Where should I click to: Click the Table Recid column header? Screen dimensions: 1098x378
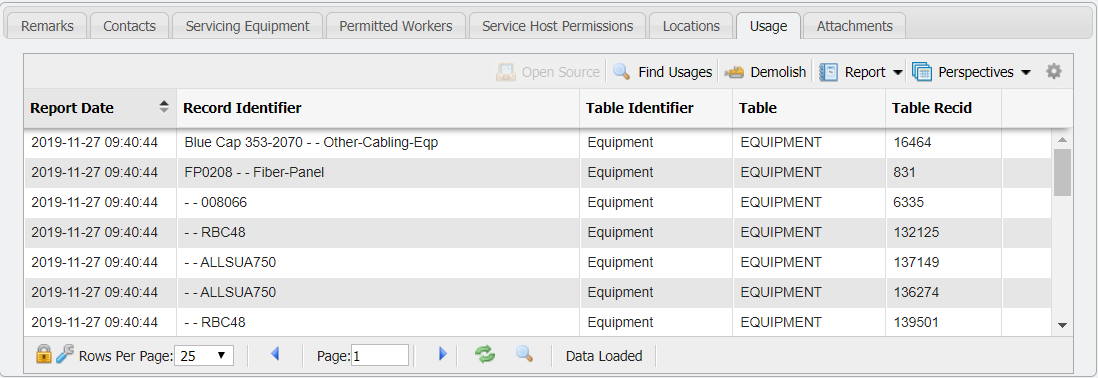[x=943, y=108]
